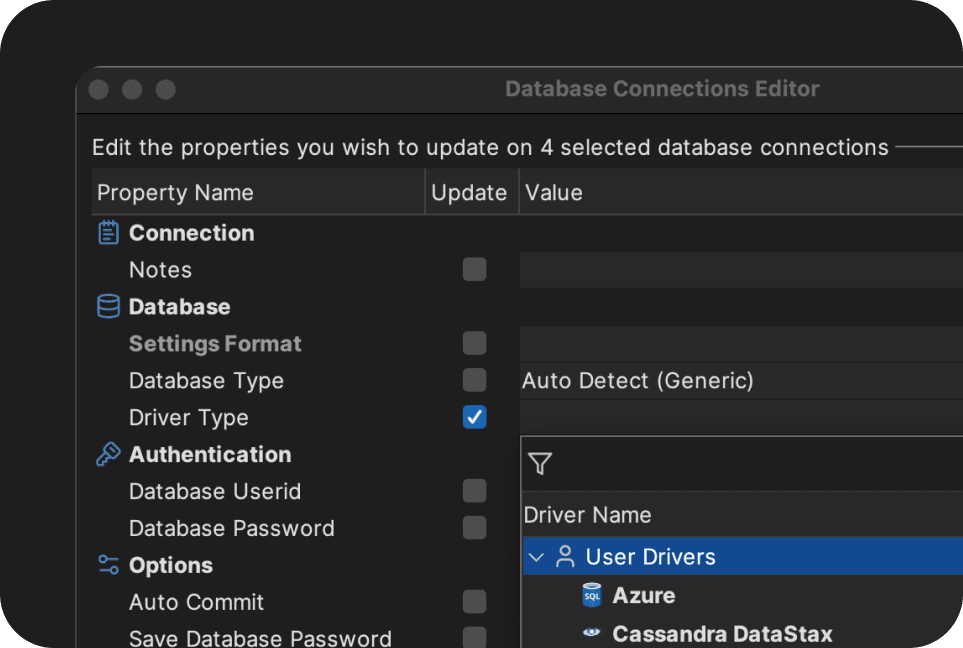Image resolution: width=963 pixels, height=648 pixels.
Task: Check the Database Userid update checkbox
Action: (474, 491)
